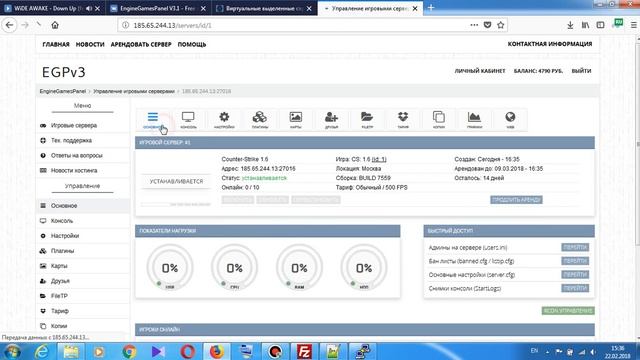Open КОНТАКТНАЯ ИНФОРМАЦИЯ link

(550, 44)
